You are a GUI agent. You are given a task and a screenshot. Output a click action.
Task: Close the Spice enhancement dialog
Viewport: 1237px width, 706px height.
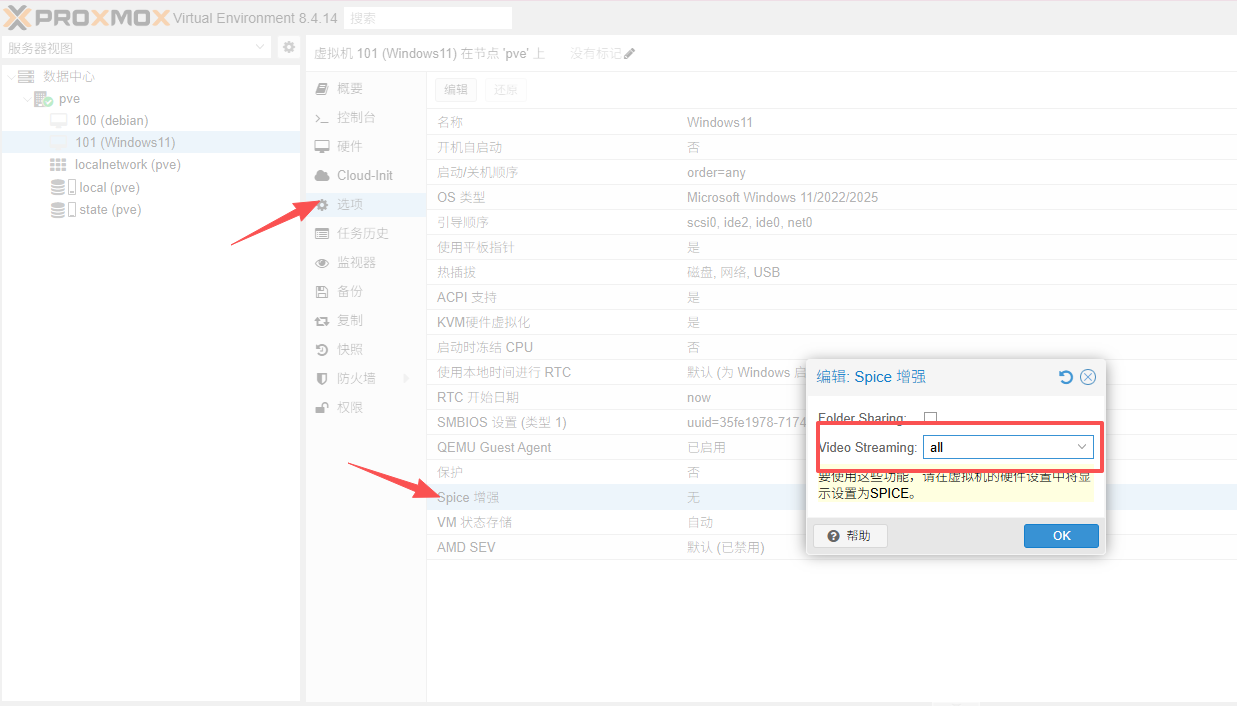coord(1088,377)
